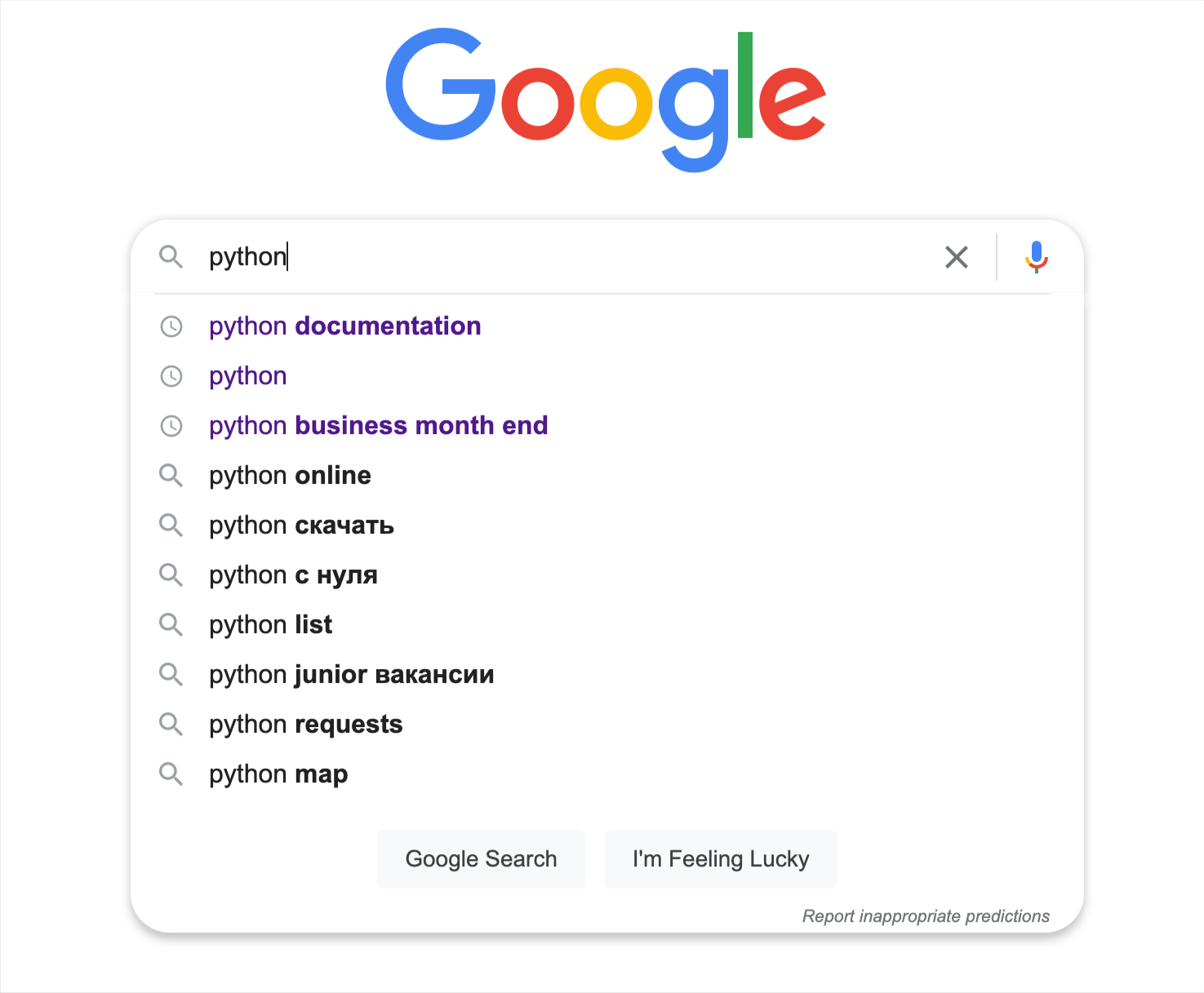Pick the python online suggestion
This screenshot has height=993, width=1204.
[x=290, y=476]
